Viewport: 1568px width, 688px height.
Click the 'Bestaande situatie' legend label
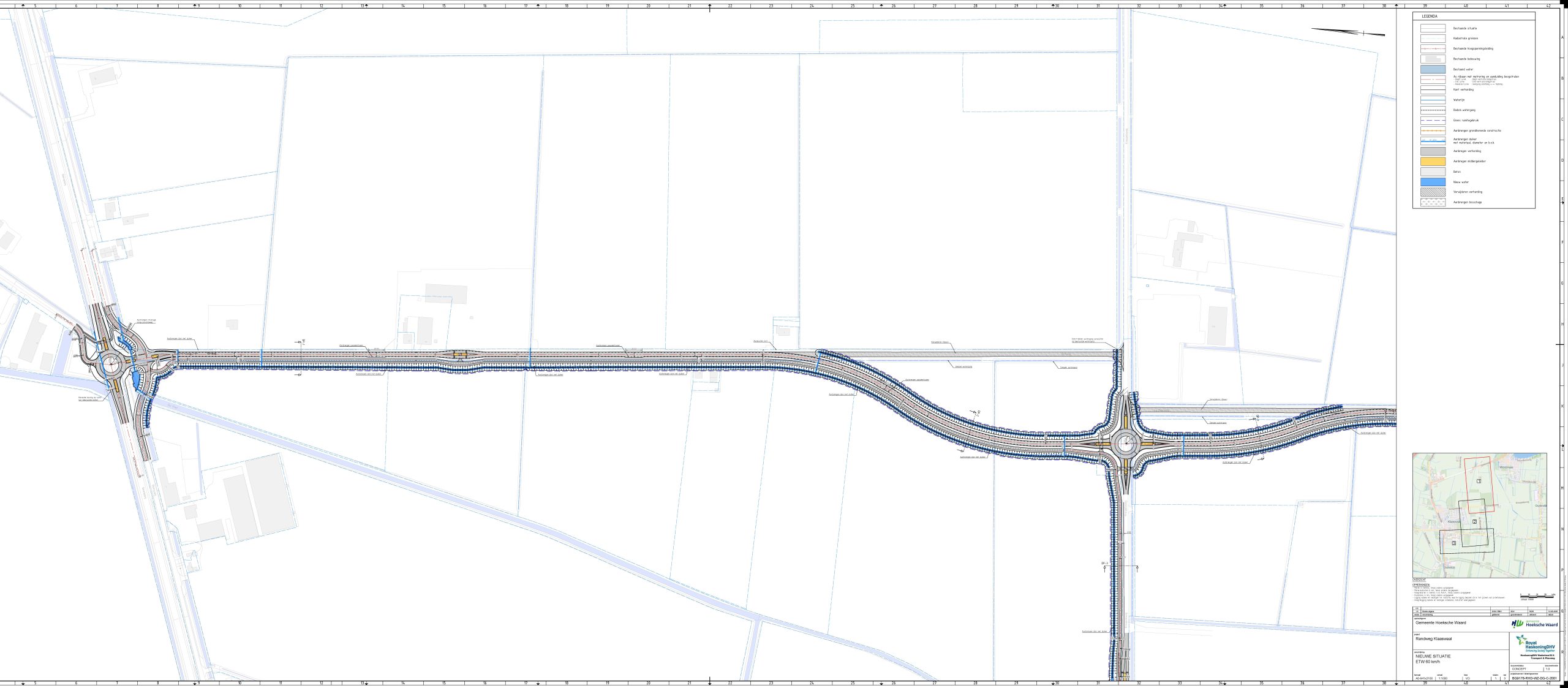pos(1465,28)
